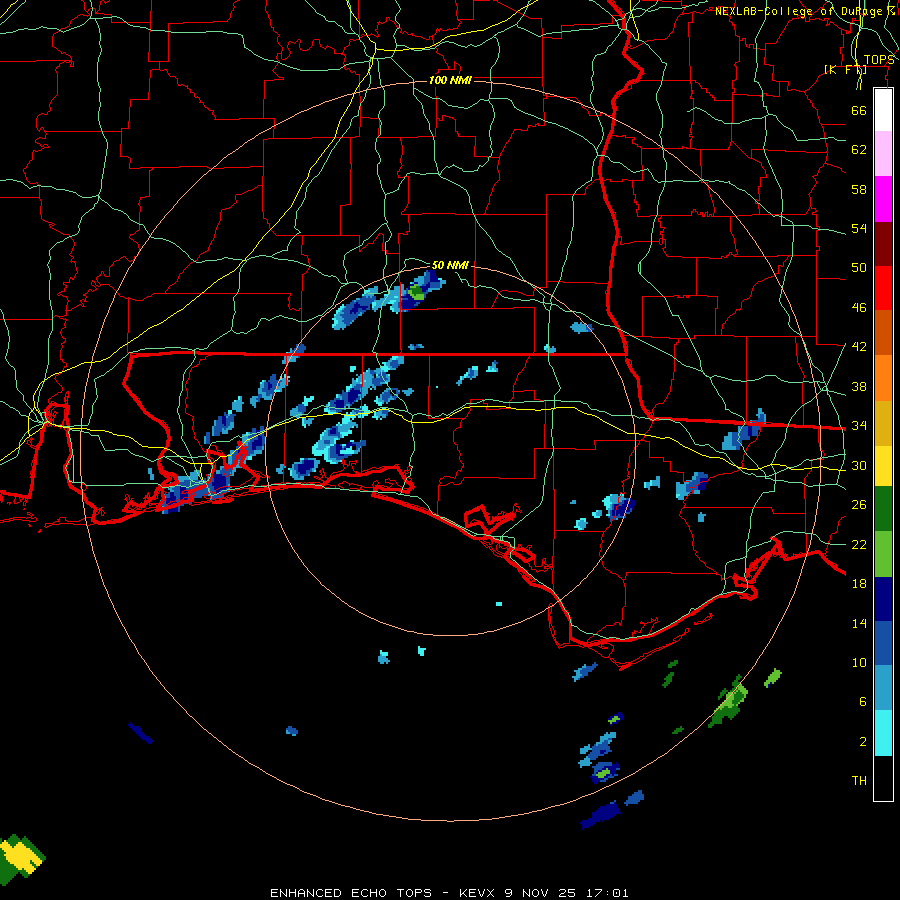Select the medium blue 10-14 kft legend swatch
Image resolution: width=900 pixels, height=900 pixels.
(883, 643)
